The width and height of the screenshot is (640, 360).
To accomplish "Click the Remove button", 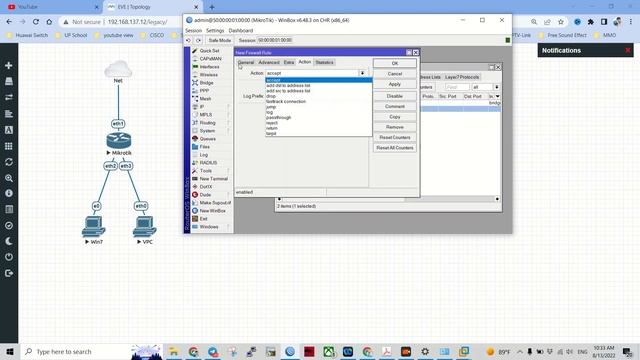I will (395, 127).
